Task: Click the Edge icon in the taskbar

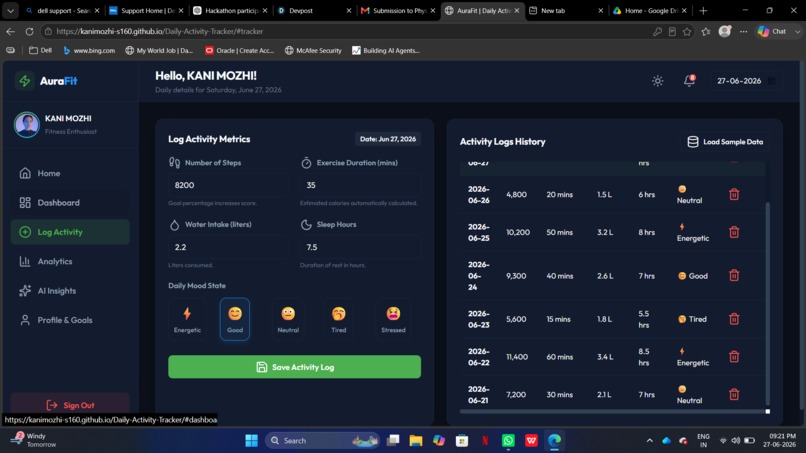Action: click(554, 440)
